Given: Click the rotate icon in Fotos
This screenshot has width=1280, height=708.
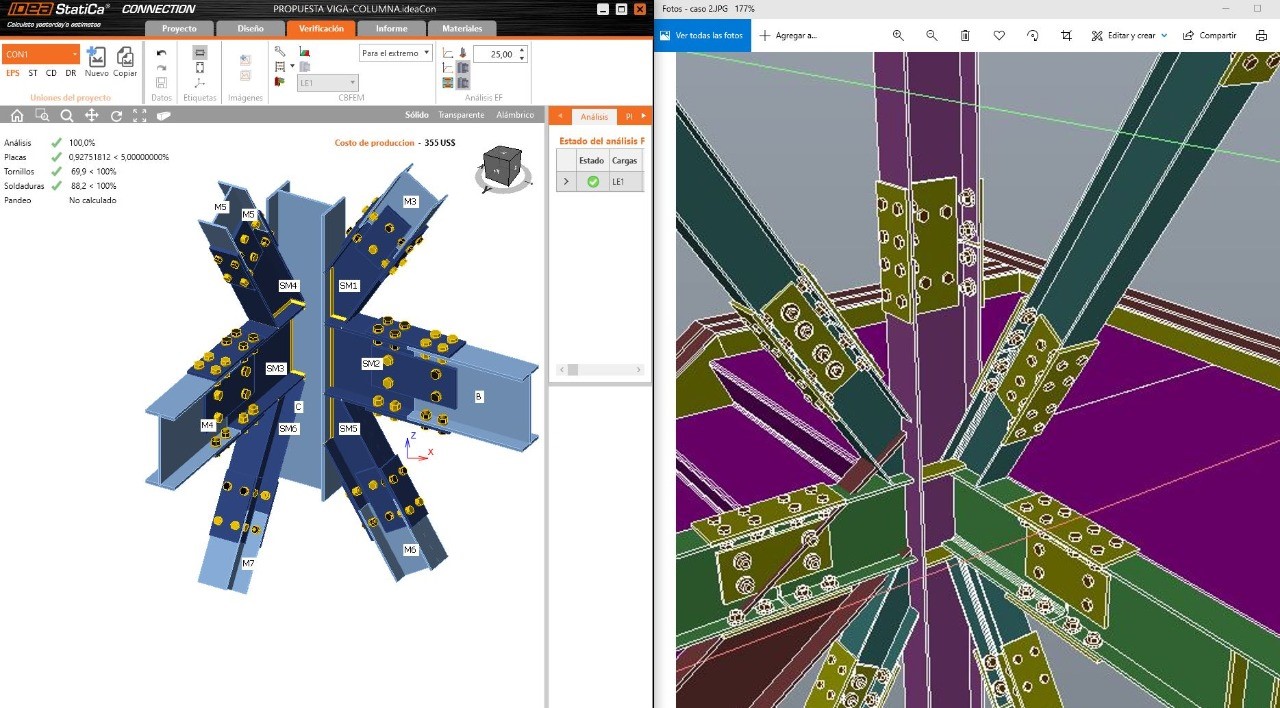Looking at the screenshot, I should (x=1033, y=36).
